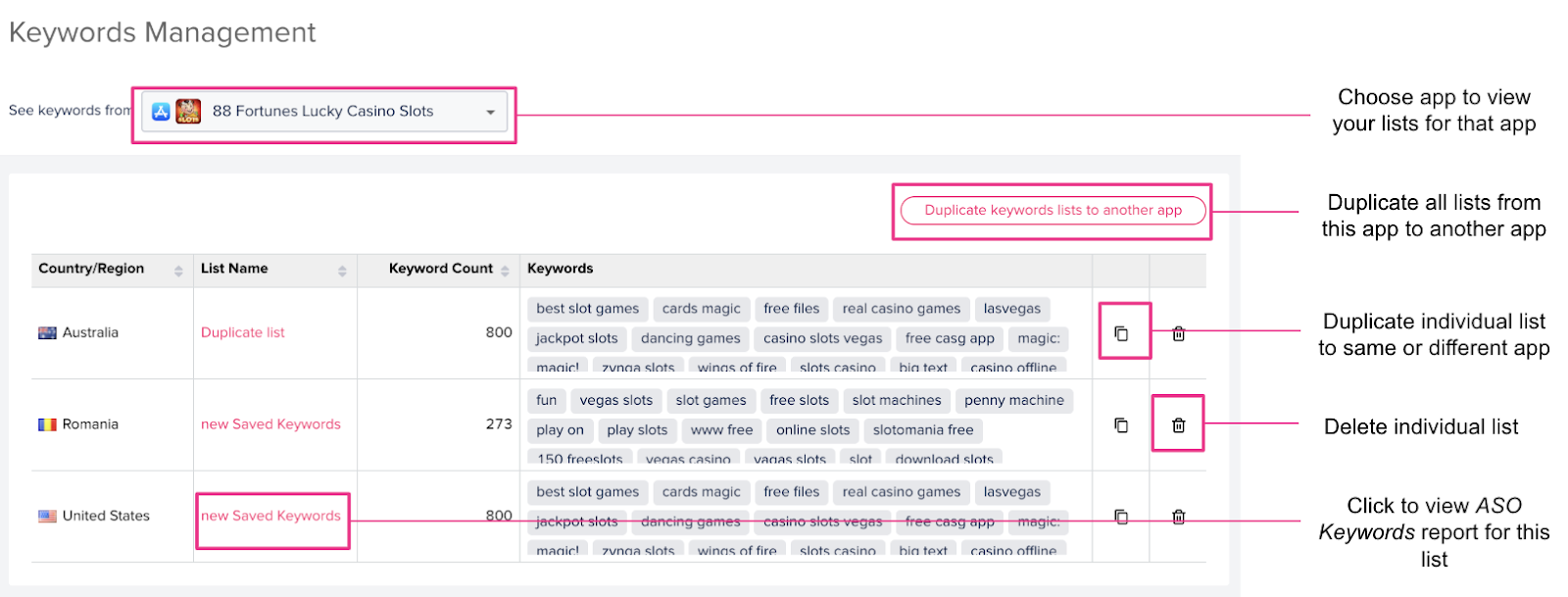Click the Keywords Management page title
Viewport: 1568px width, 597px height.
tap(163, 32)
